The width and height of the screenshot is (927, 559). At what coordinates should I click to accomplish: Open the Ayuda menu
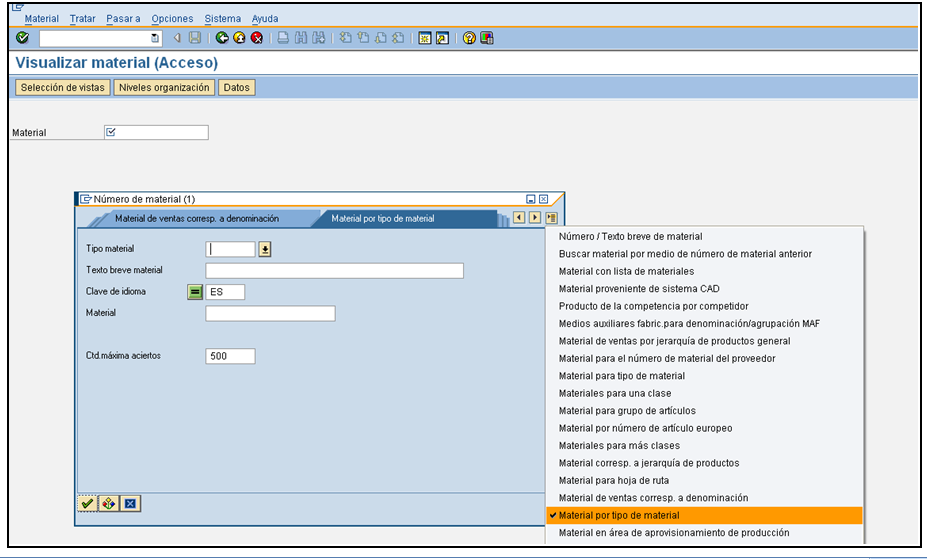(265, 18)
